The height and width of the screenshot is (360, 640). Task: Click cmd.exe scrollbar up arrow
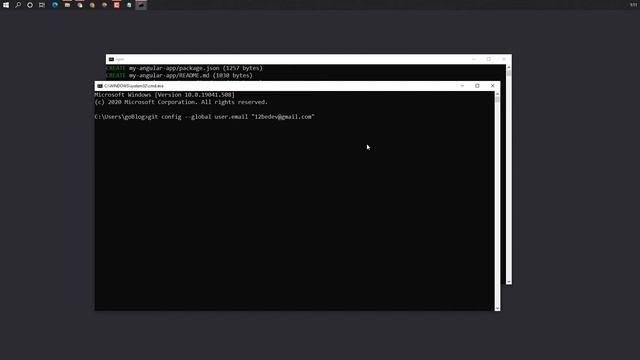[497, 94]
